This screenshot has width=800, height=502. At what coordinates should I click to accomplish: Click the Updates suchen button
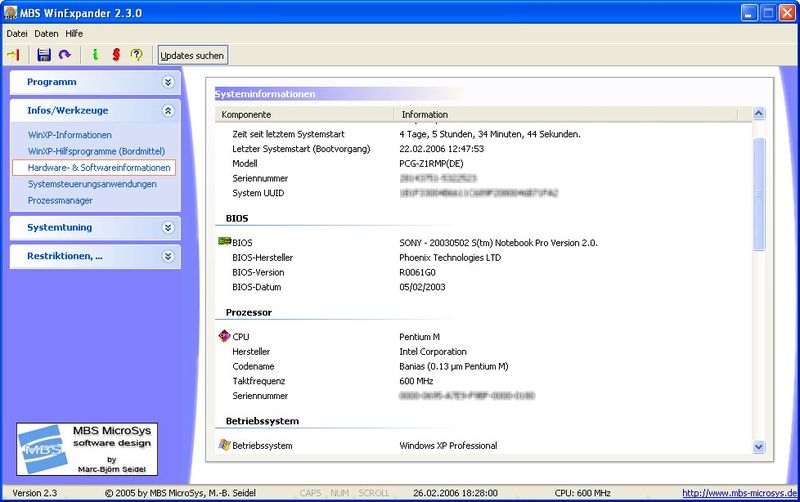193,55
